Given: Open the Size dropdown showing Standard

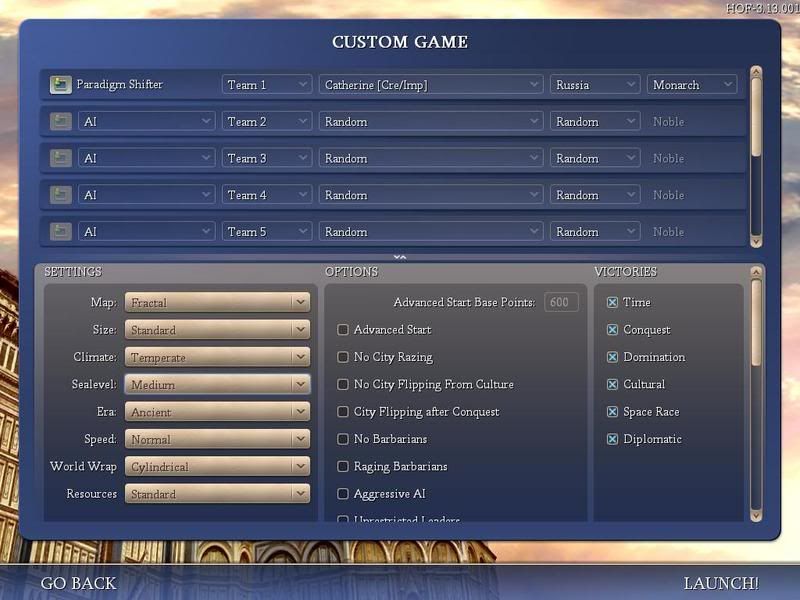Looking at the screenshot, I should click(x=217, y=330).
